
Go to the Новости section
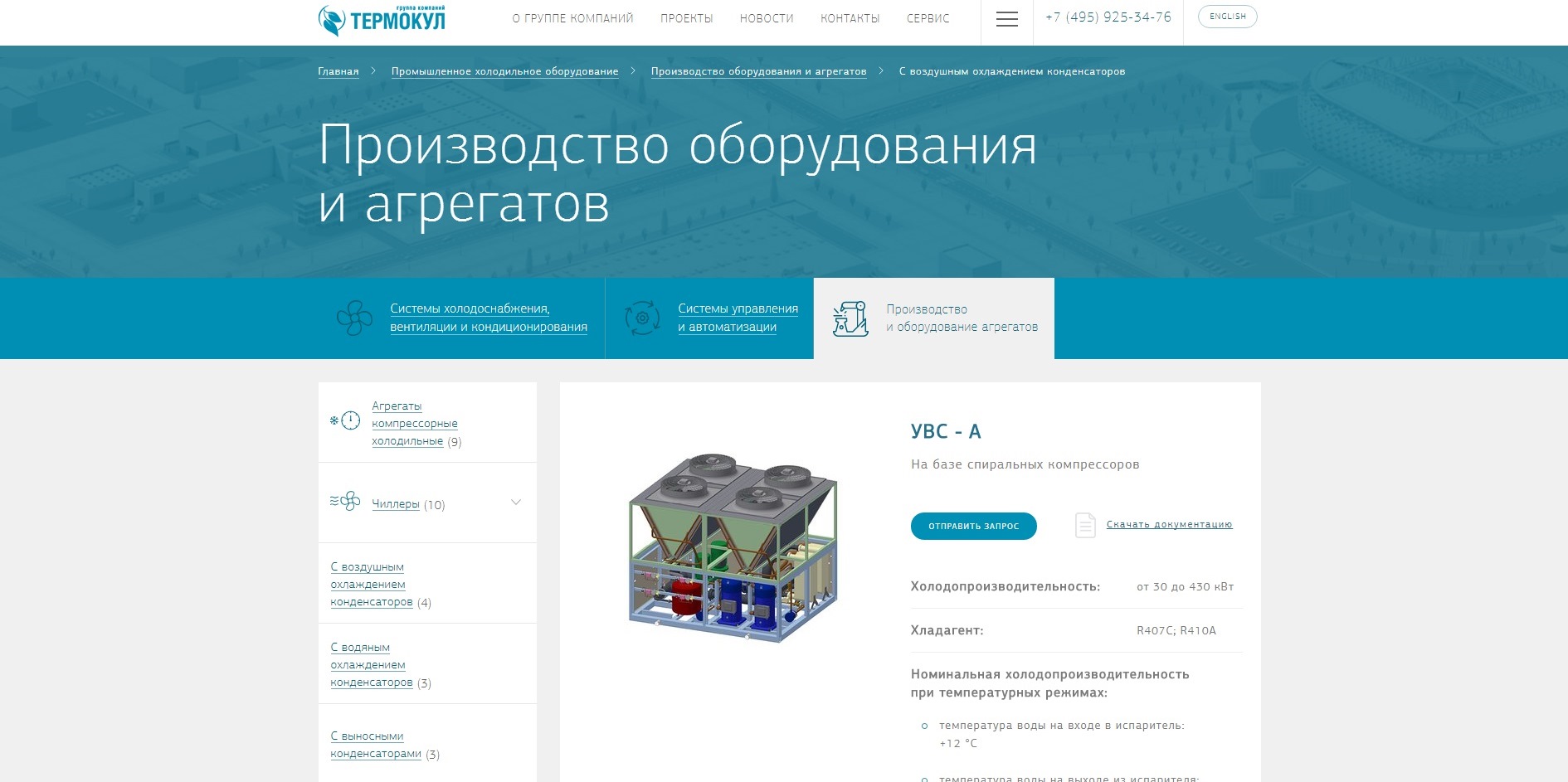(x=767, y=18)
